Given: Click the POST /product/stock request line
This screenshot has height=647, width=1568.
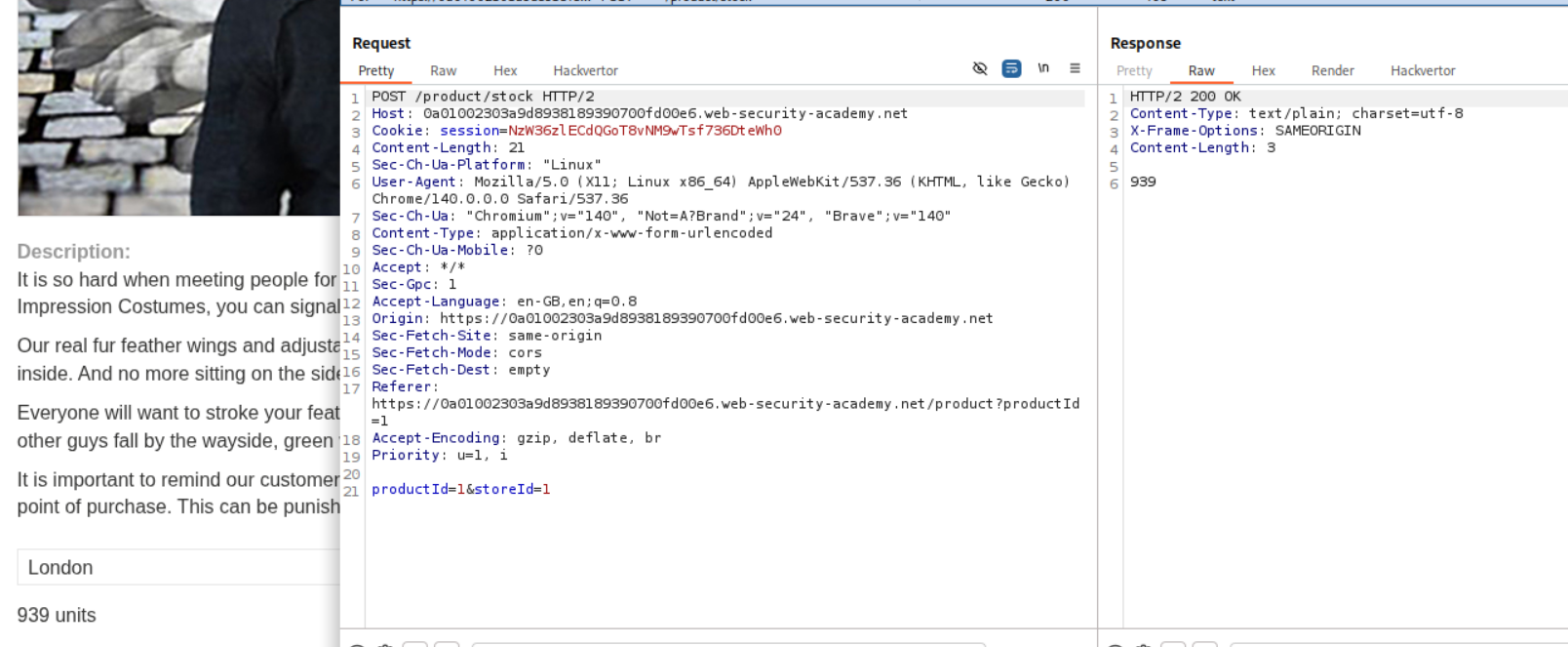Looking at the screenshot, I should 483,97.
